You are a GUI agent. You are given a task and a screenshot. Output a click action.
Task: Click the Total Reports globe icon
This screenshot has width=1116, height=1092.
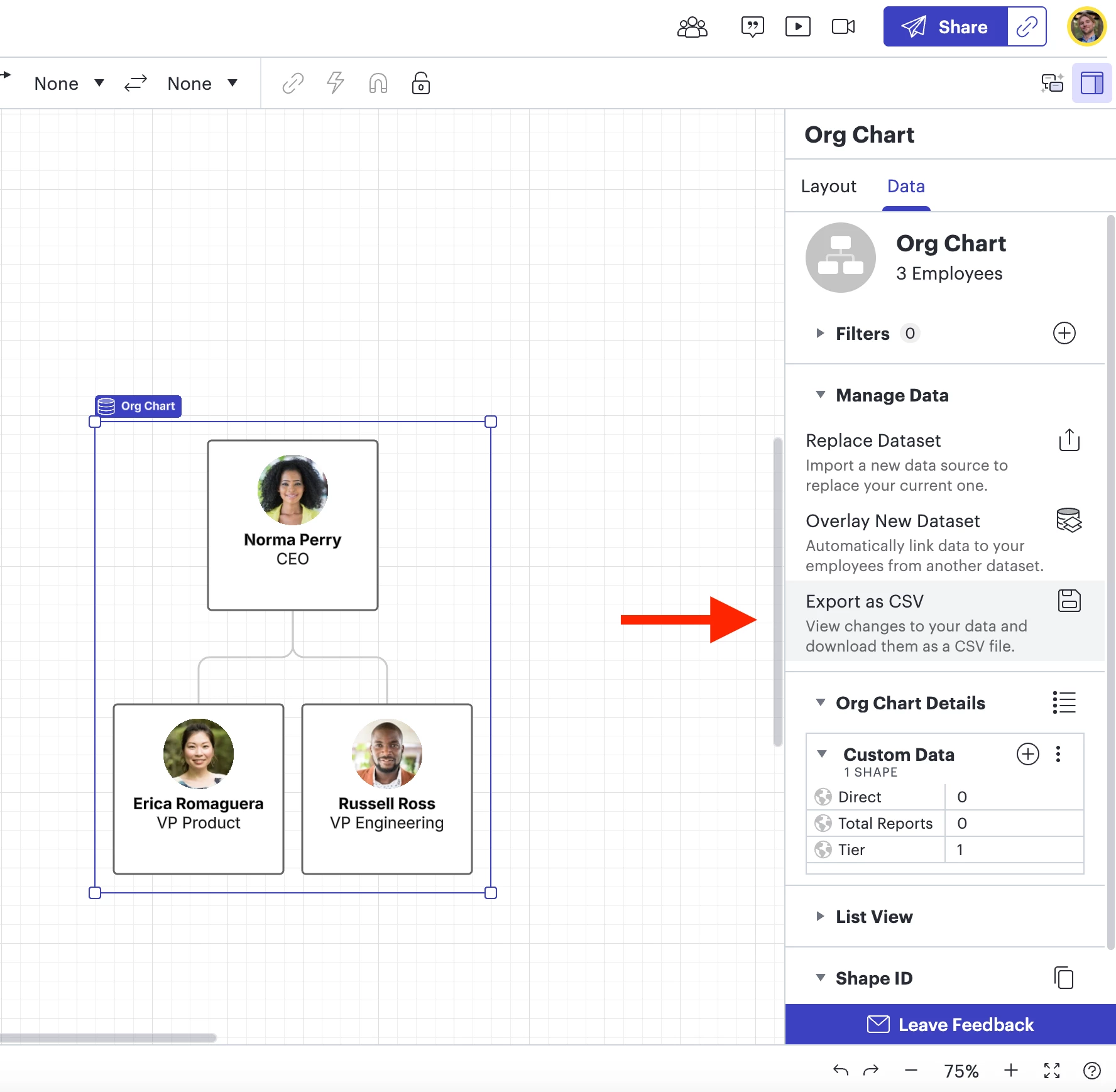tap(823, 823)
